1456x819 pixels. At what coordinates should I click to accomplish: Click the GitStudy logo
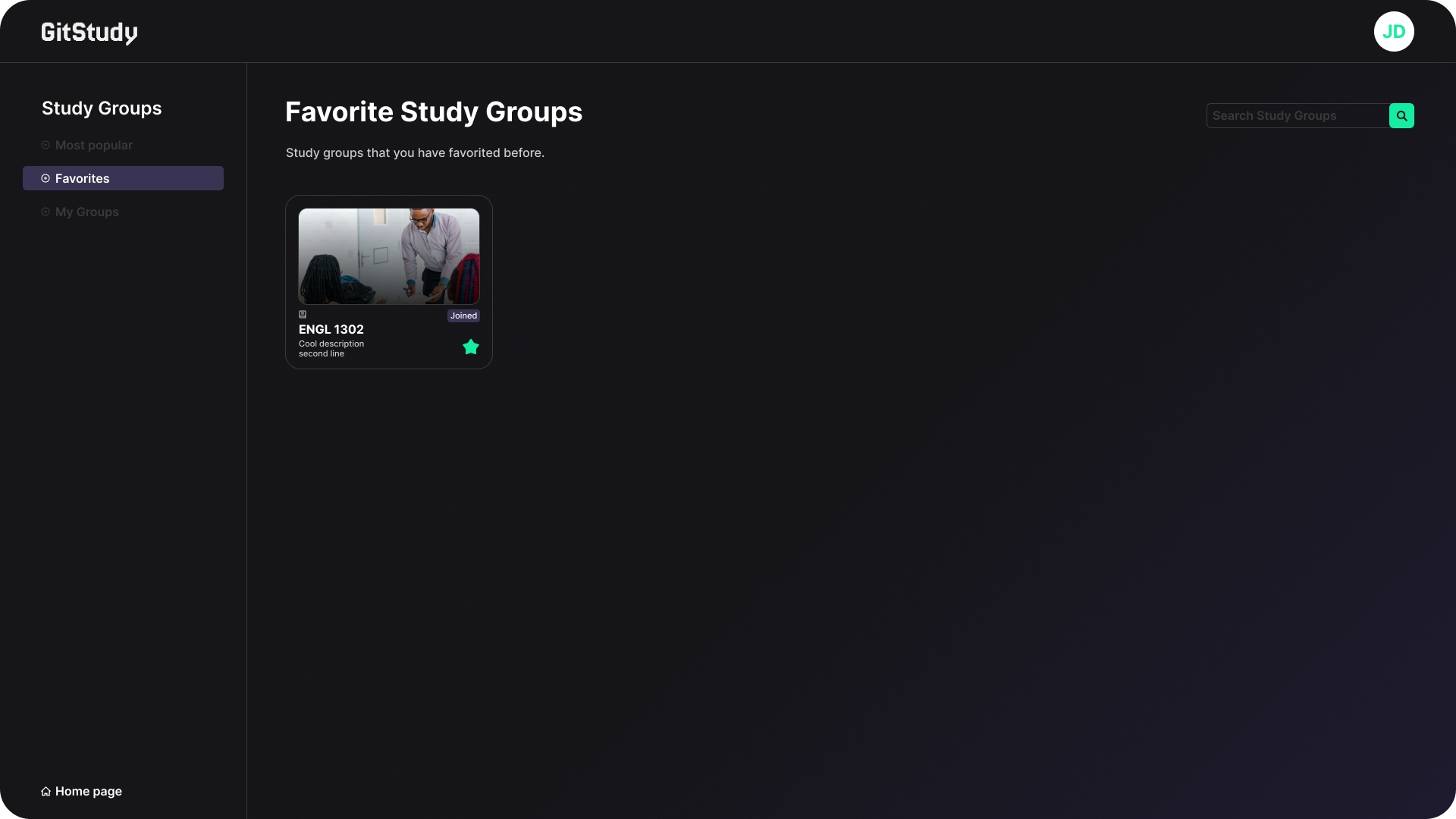[x=89, y=33]
